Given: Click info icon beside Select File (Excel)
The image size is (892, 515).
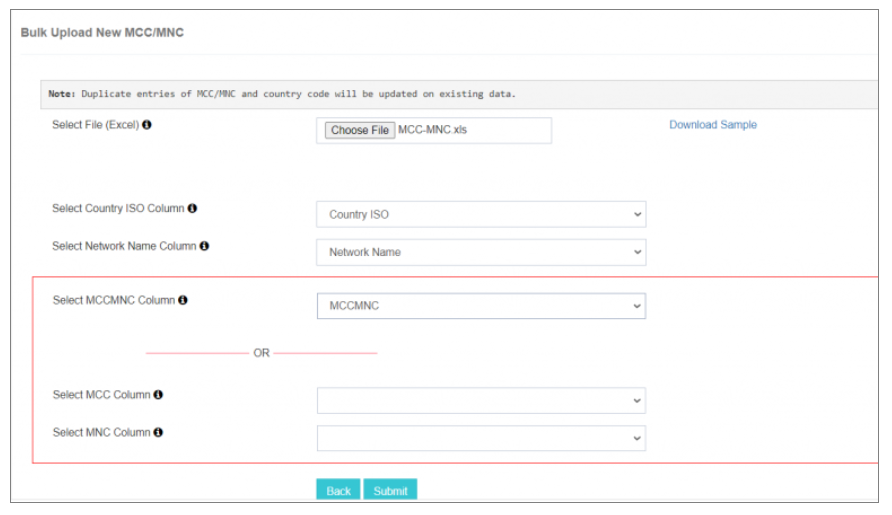Looking at the screenshot, I should pyautogui.click(x=147, y=126).
